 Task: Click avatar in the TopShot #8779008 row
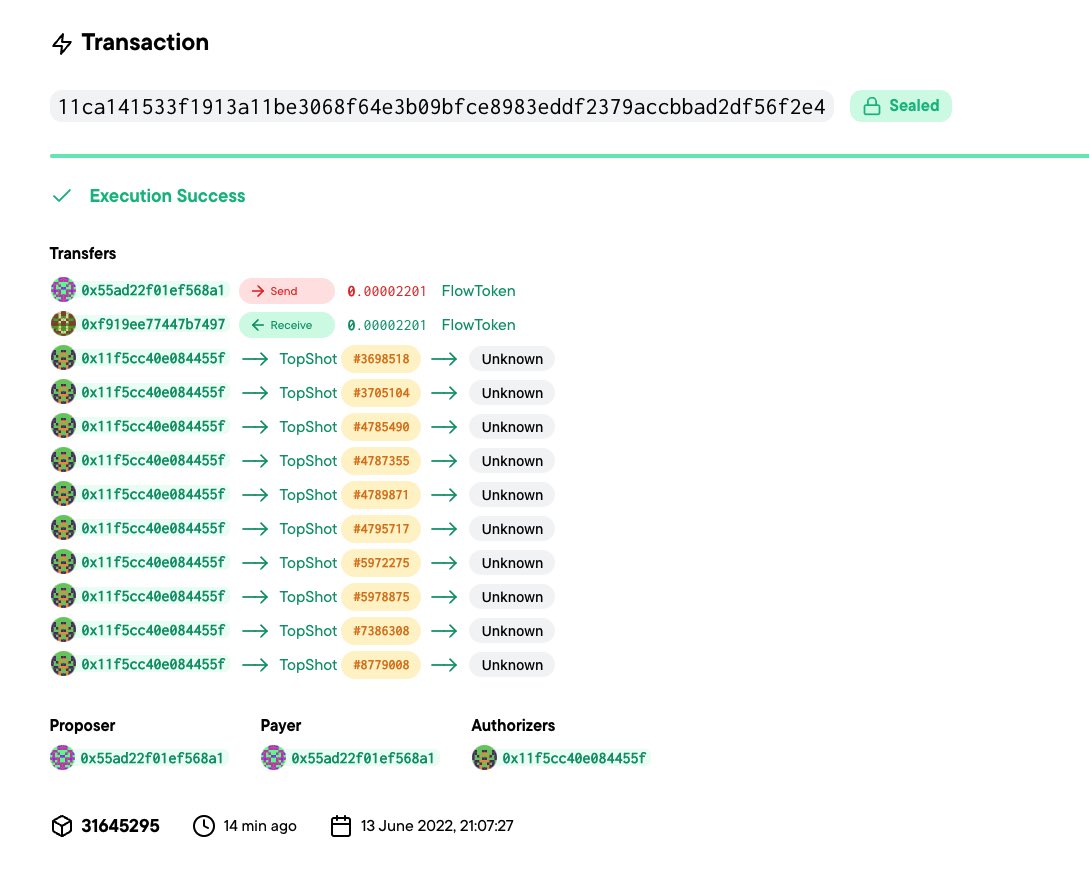(x=63, y=663)
